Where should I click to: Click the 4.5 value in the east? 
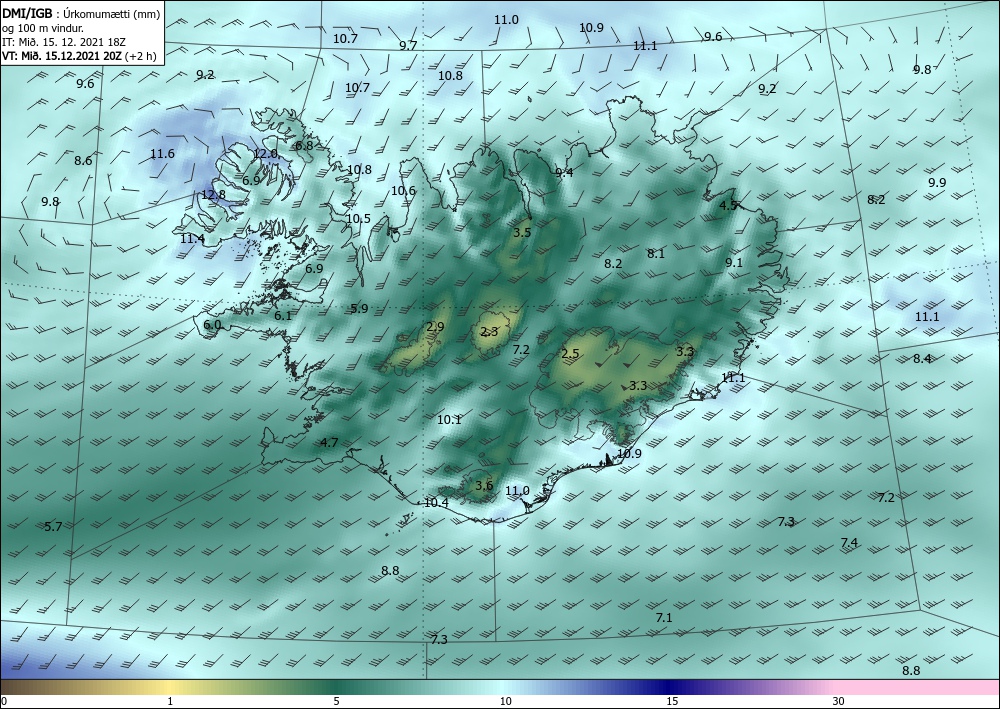(728, 205)
